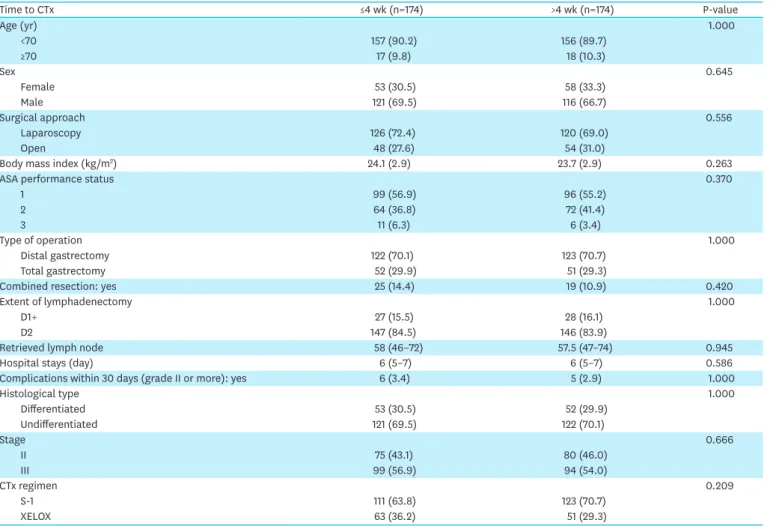The height and width of the screenshot is (526, 773).
Task: Click the P-value '0.556'
Action: [719, 117]
